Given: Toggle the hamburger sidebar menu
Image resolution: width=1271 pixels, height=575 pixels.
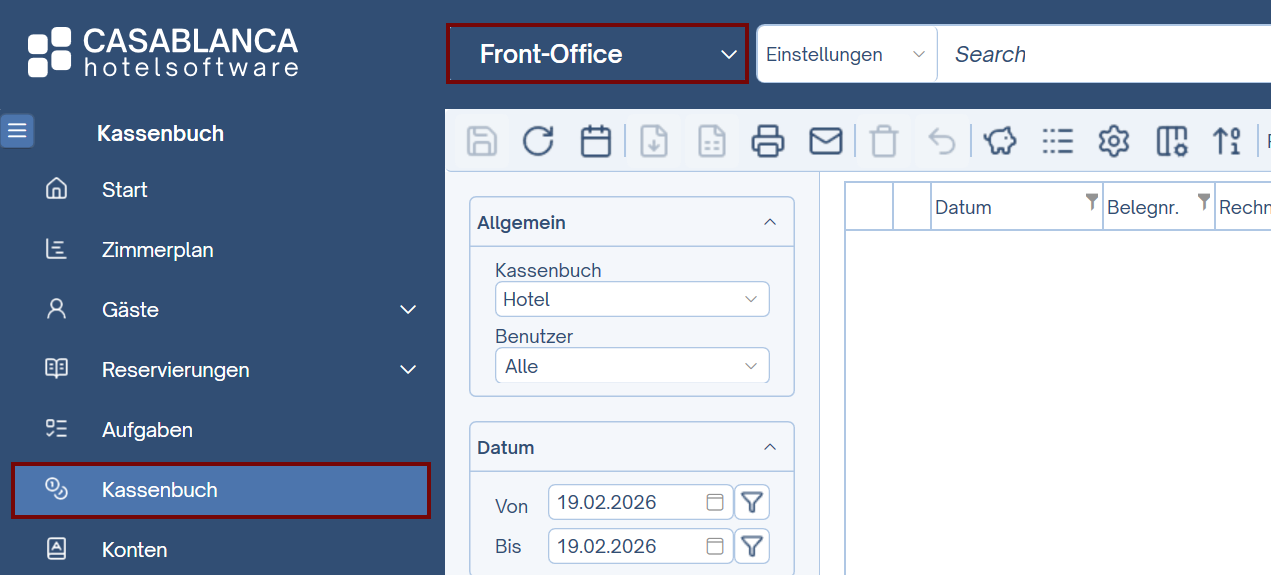Looking at the screenshot, I should [17, 131].
